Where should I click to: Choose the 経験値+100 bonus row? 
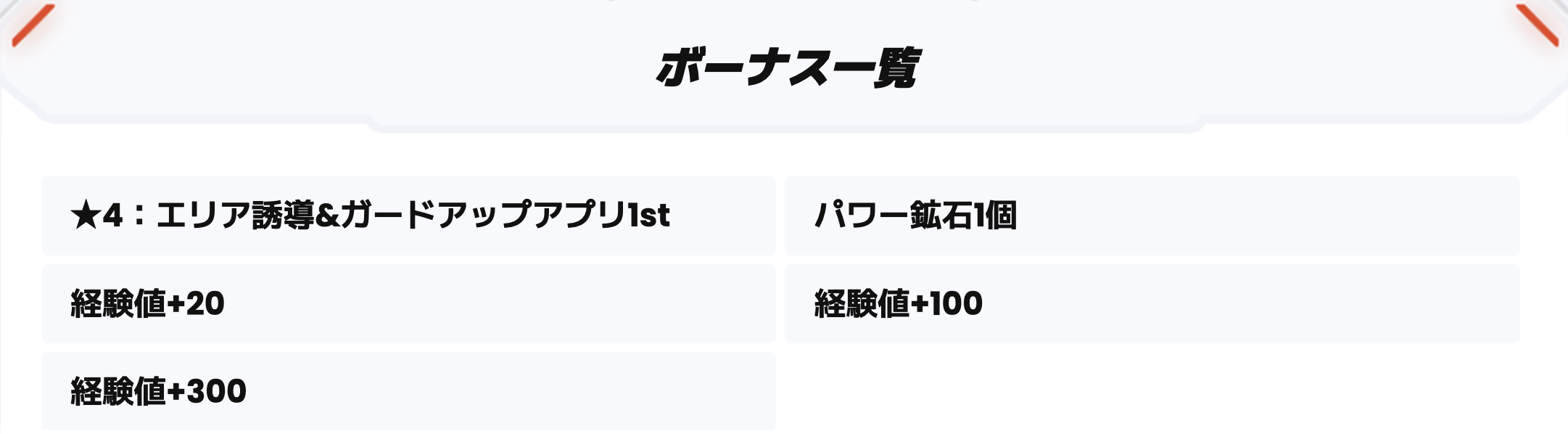(1152, 303)
